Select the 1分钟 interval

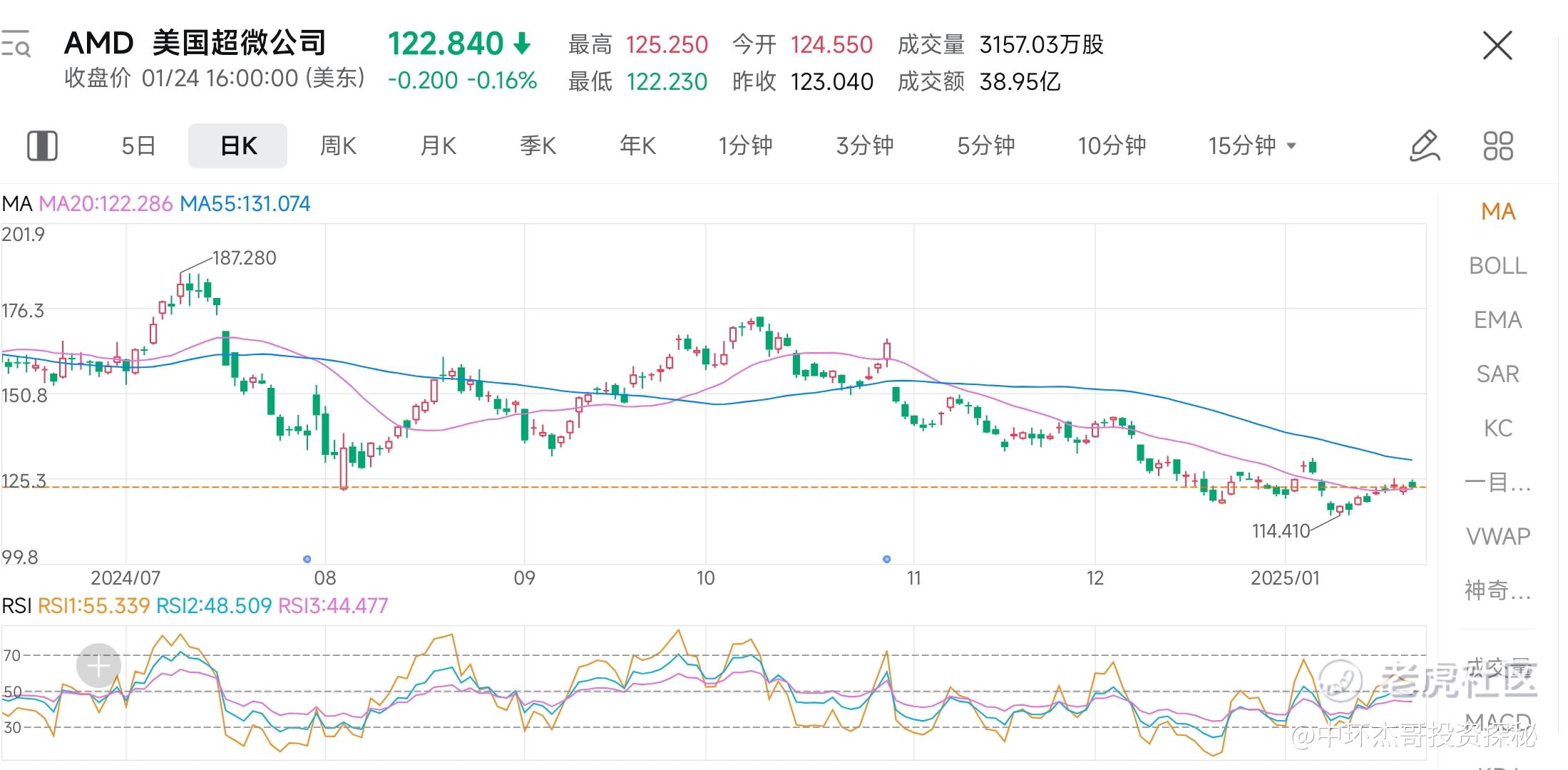pos(745,145)
